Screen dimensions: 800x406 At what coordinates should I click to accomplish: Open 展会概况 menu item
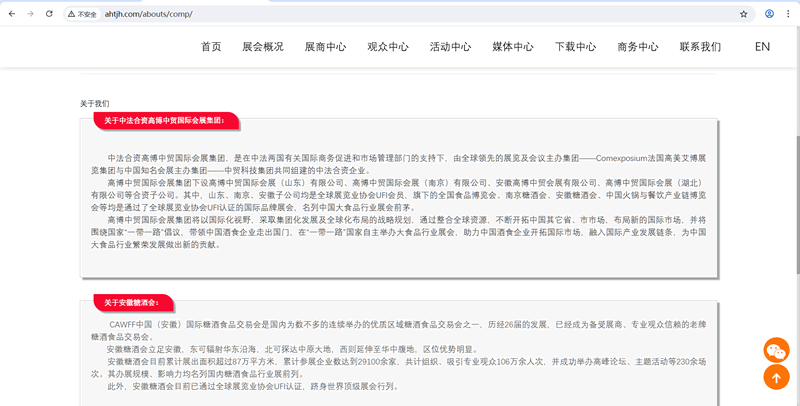263,47
